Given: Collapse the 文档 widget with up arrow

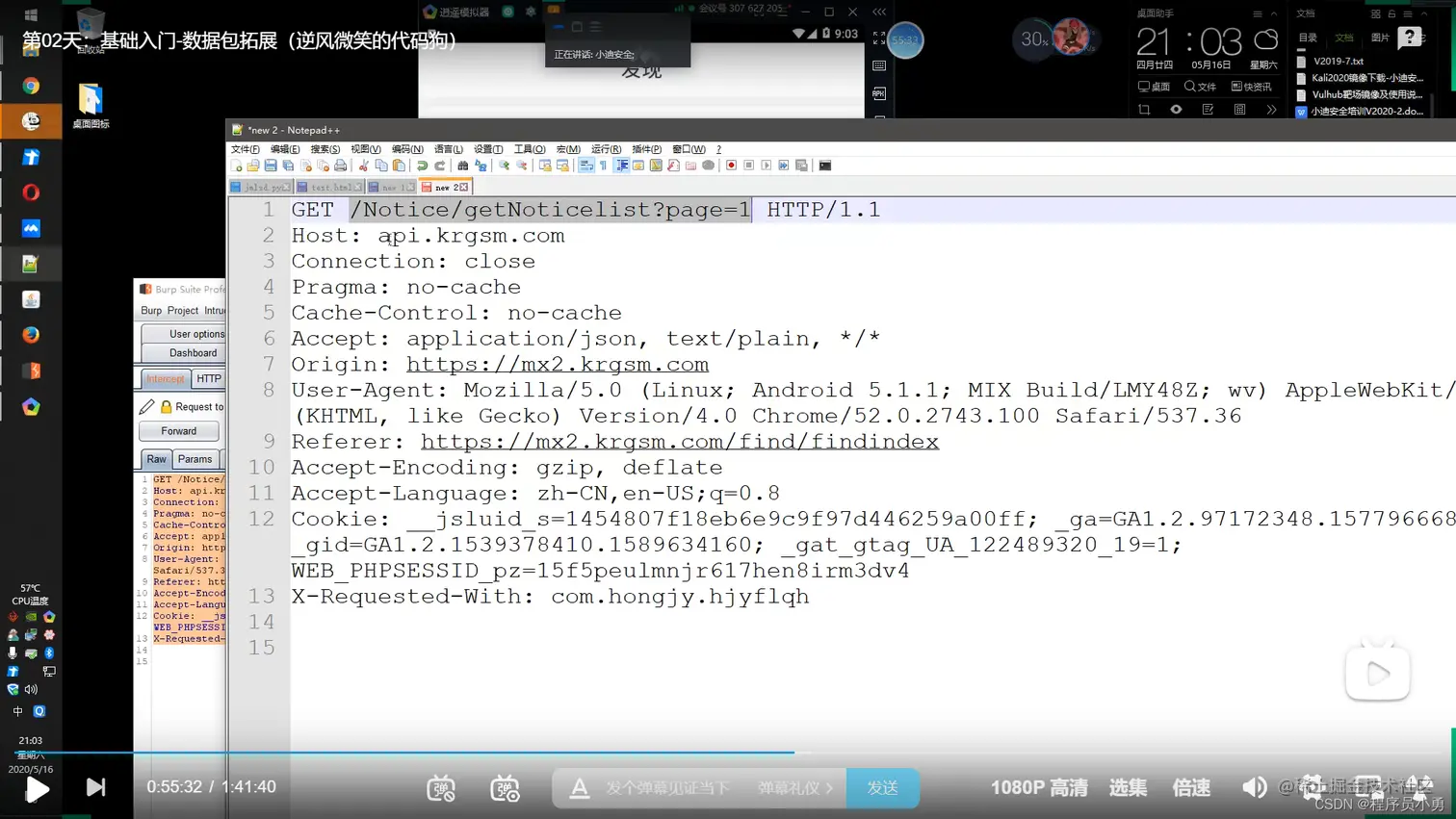Looking at the screenshot, I should pos(1423,13).
